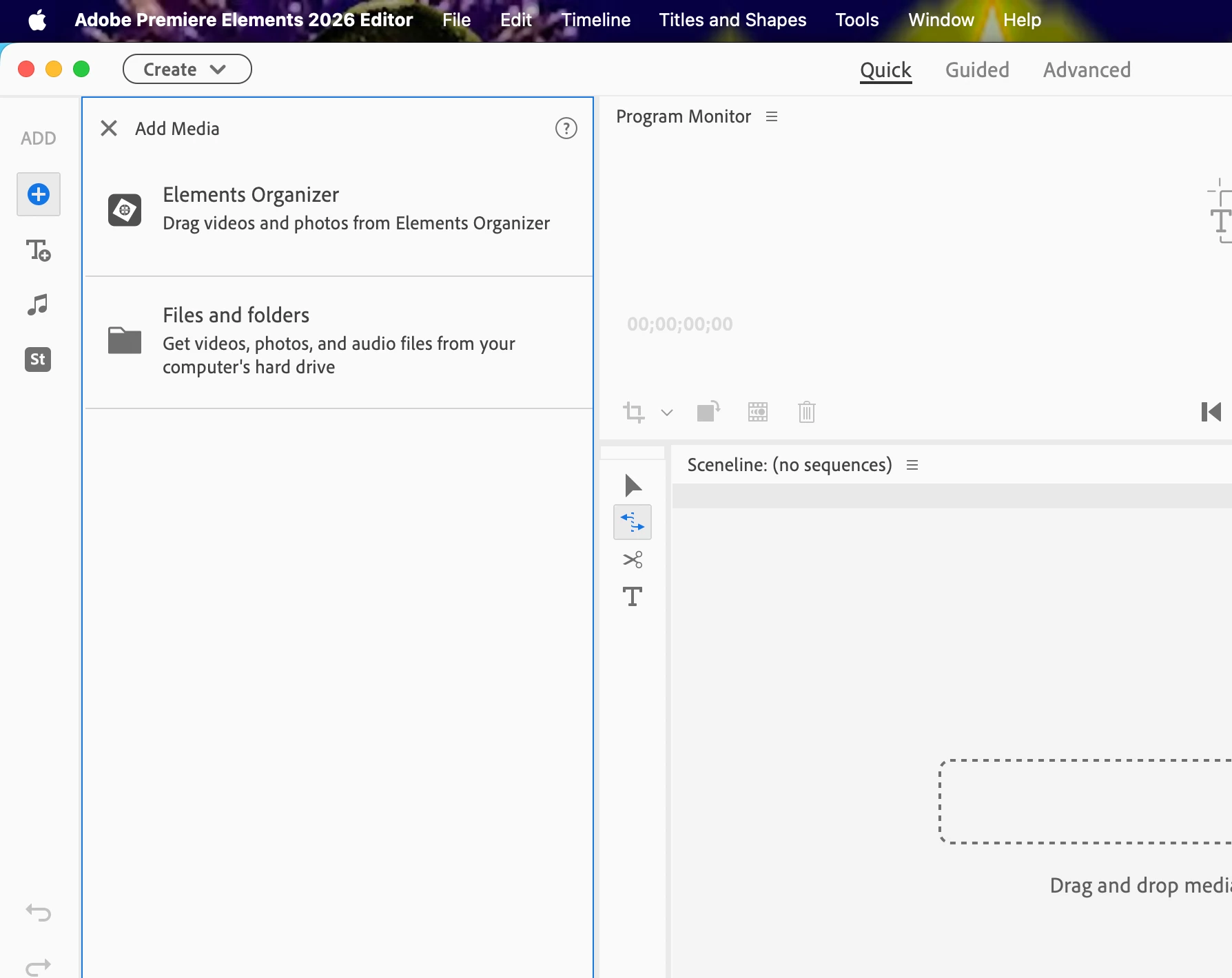Switch to Advanced mode tab

click(x=1087, y=70)
